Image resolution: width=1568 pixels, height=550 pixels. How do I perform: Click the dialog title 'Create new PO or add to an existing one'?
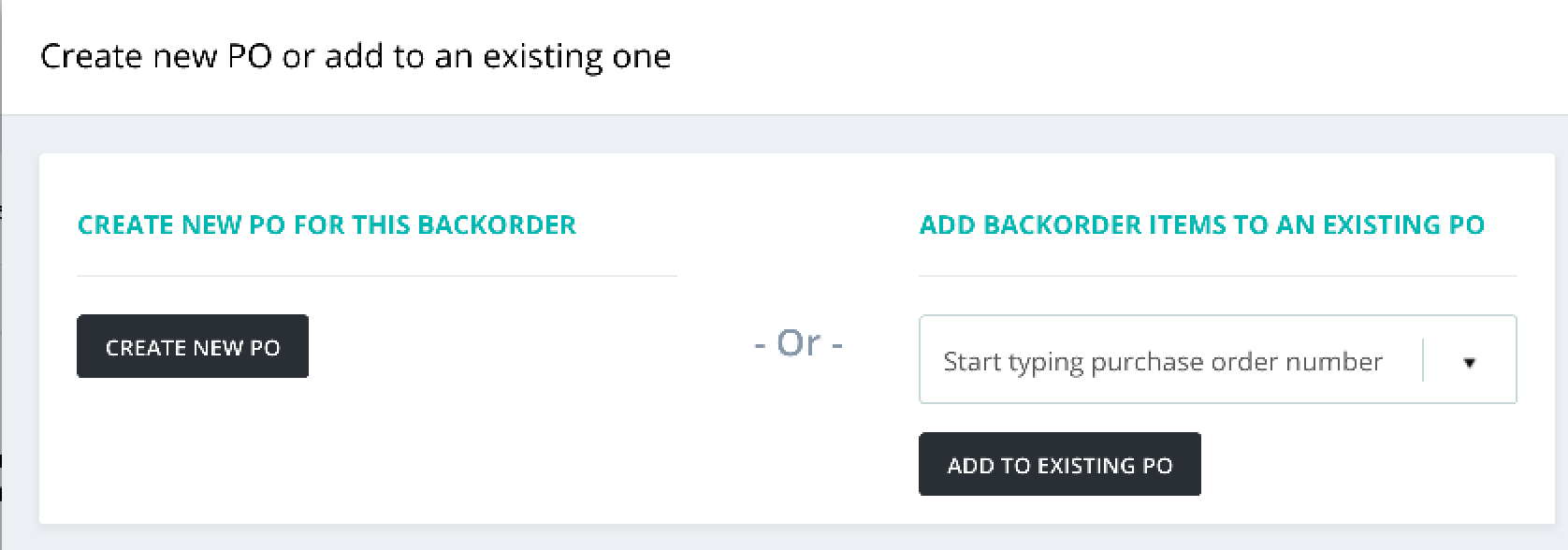(356, 57)
